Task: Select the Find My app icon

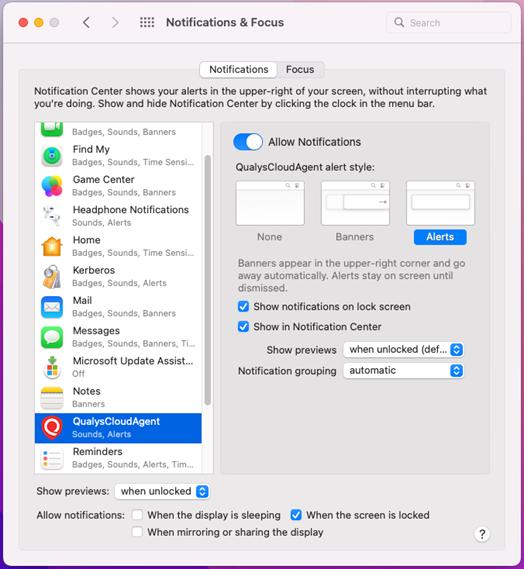Action: [x=52, y=156]
